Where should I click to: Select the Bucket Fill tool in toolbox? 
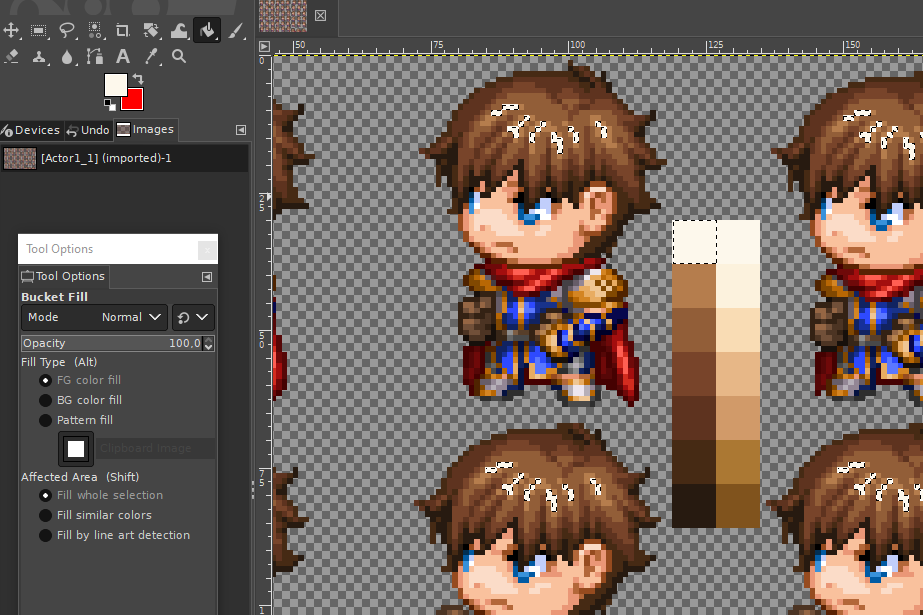(207, 30)
